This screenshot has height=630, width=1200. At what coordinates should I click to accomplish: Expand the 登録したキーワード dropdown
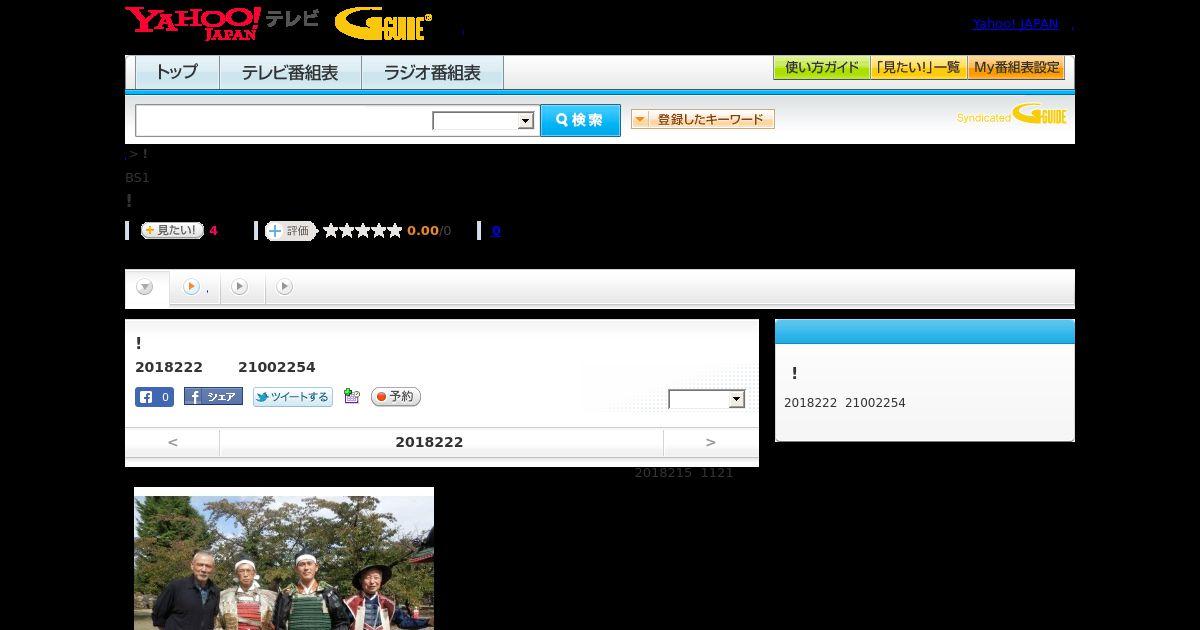tap(703, 120)
